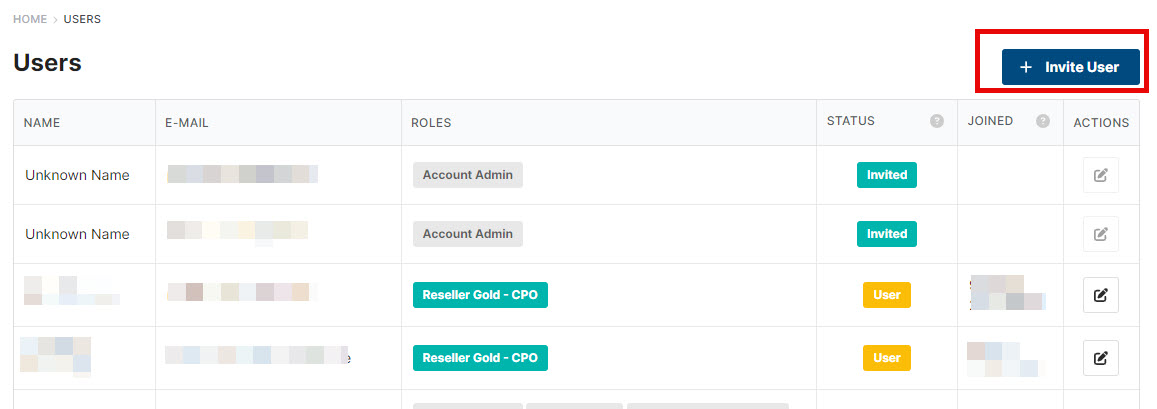Open the Joined column help icon

[1043, 121]
